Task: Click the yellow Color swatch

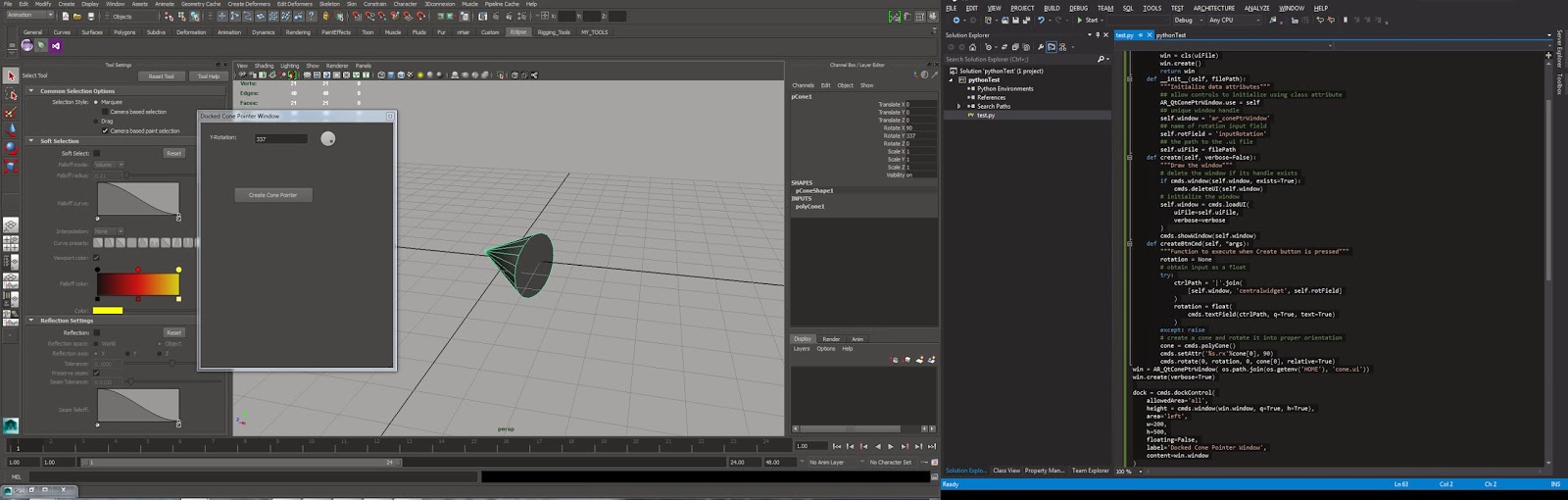Action: (108, 311)
